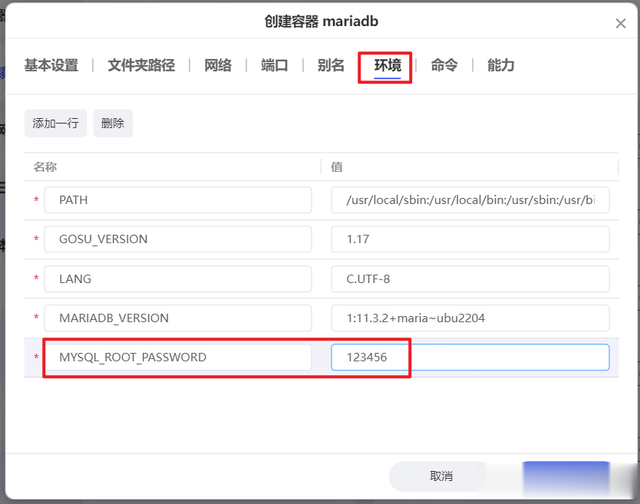Open the 文件夹路径 tab
Screen dimensions: 640x504
tap(141, 65)
